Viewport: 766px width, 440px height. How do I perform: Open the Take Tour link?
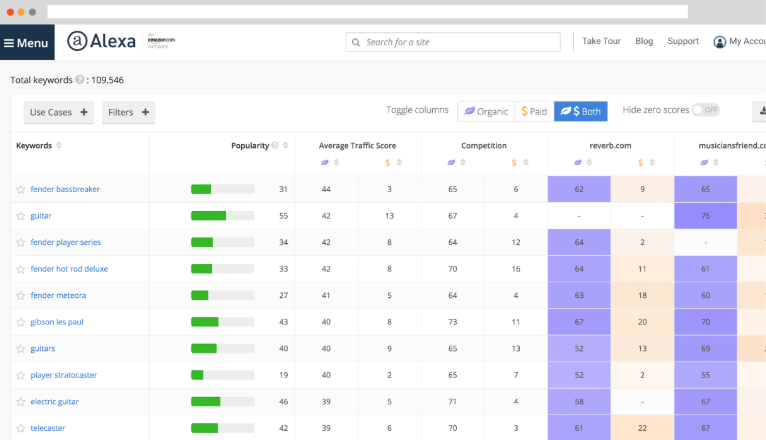601,41
